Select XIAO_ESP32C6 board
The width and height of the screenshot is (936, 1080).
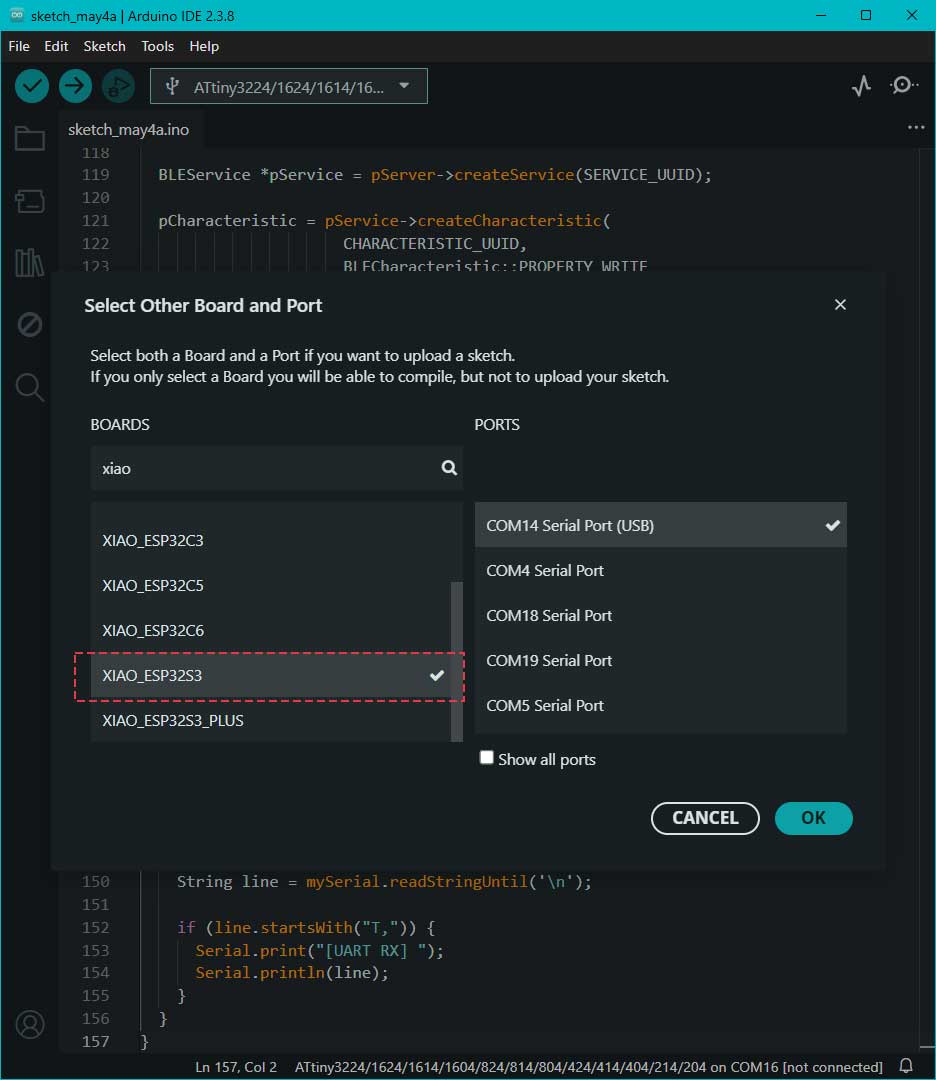(270, 630)
